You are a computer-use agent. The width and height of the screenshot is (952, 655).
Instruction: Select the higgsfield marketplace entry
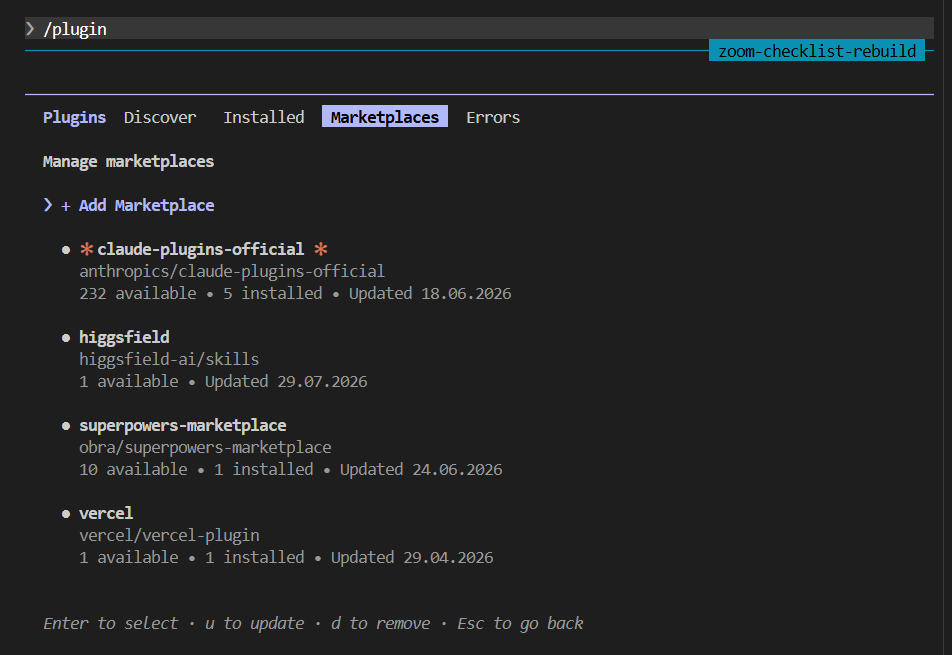click(124, 337)
